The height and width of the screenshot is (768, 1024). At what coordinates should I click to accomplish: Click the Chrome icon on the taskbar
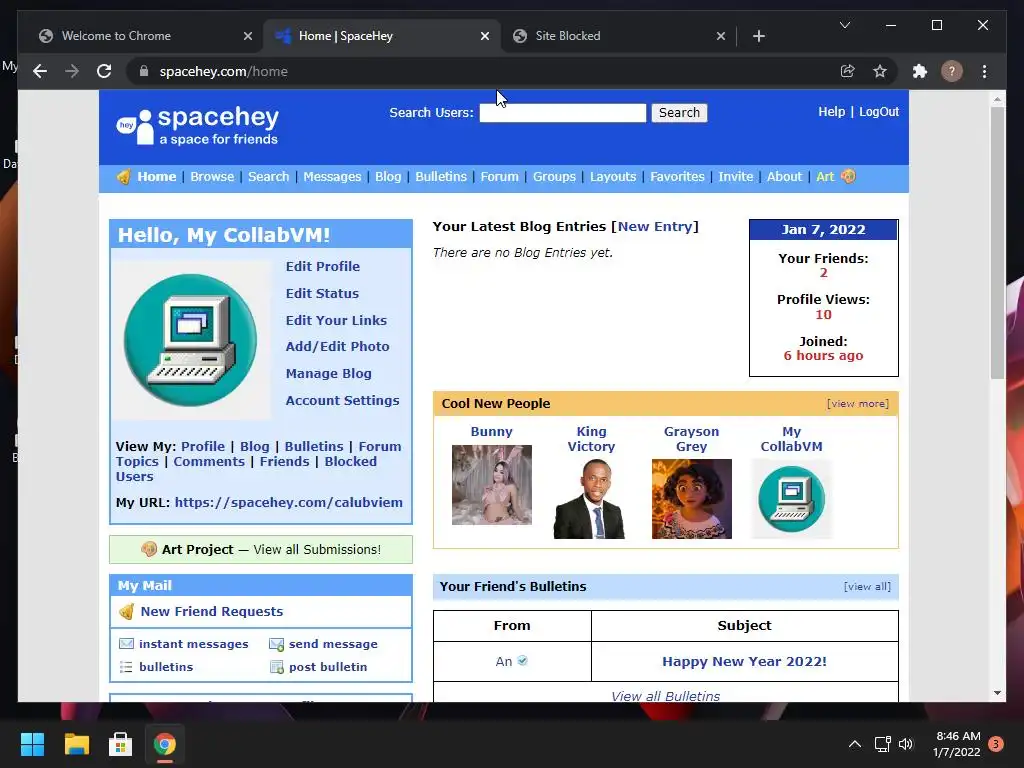coord(165,744)
